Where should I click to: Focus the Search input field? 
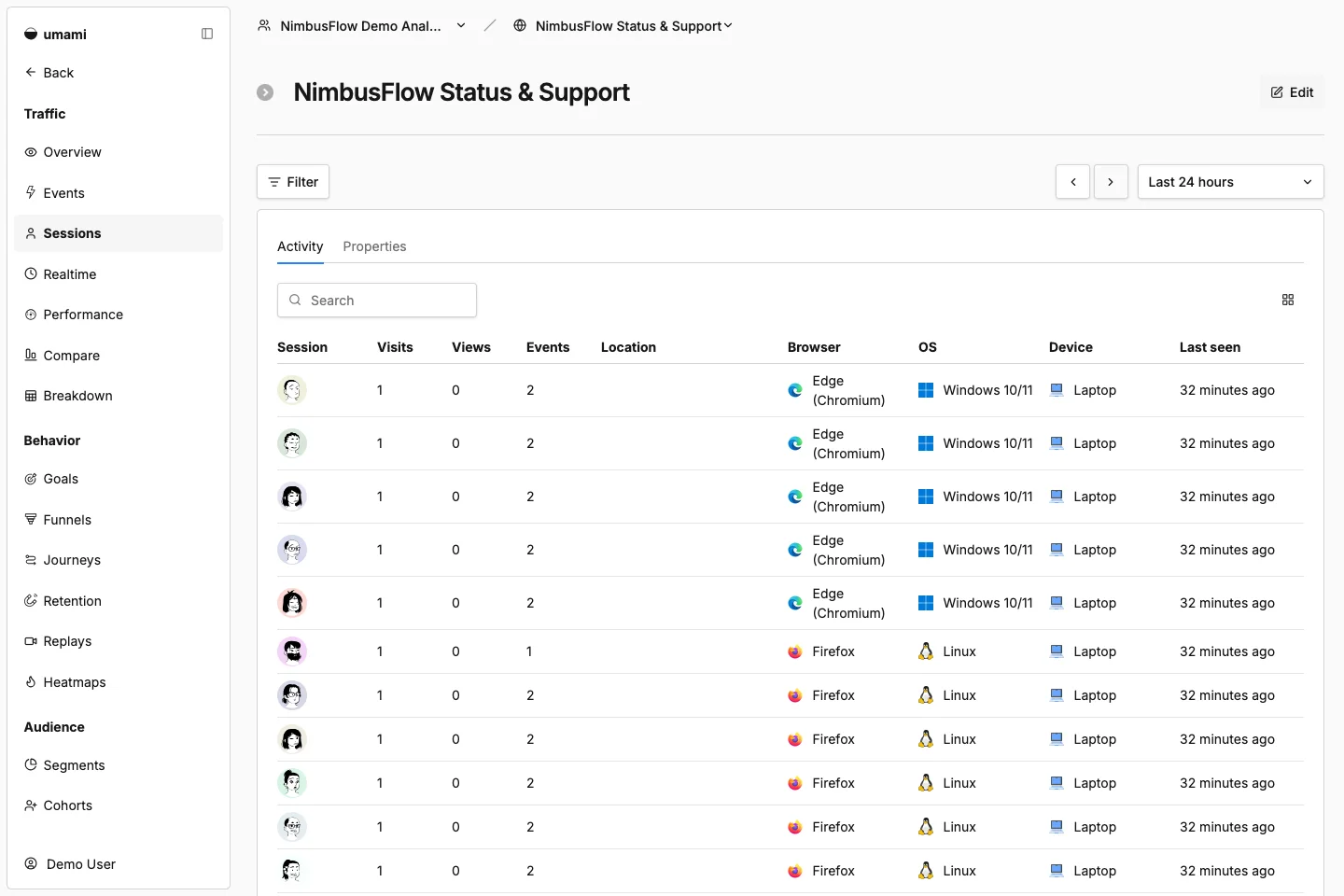(377, 301)
